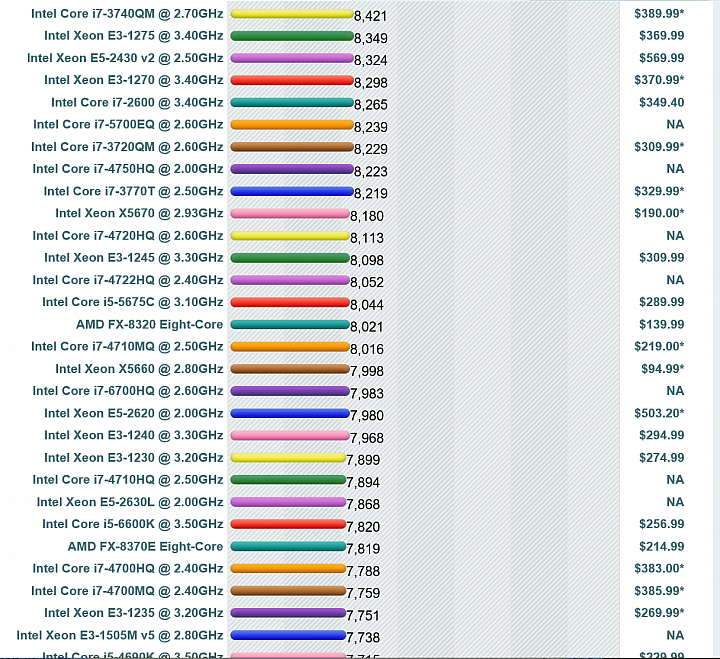Image resolution: width=720 pixels, height=659 pixels.
Task: Open Intel Core i7-5700EQ @ 2.60GHz entry
Action: 128,124
